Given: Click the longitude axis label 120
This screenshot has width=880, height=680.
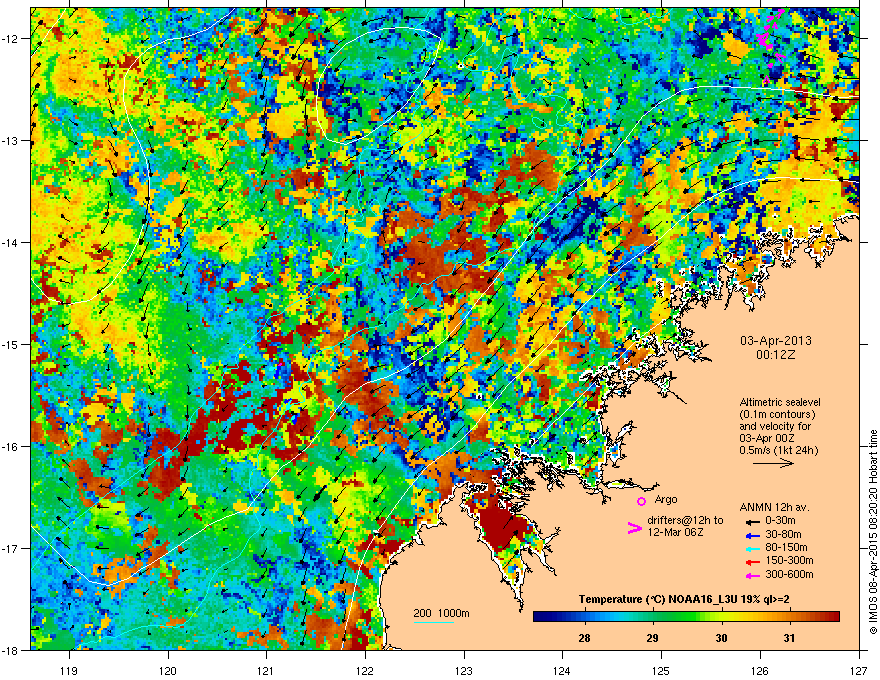Looking at the screenshot, I should click(x=168, y=670).
